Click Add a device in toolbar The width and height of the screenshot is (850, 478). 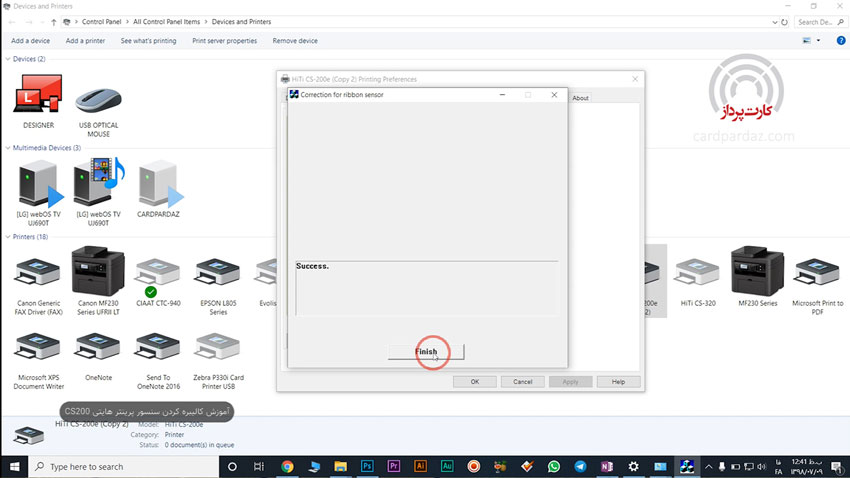30,41
